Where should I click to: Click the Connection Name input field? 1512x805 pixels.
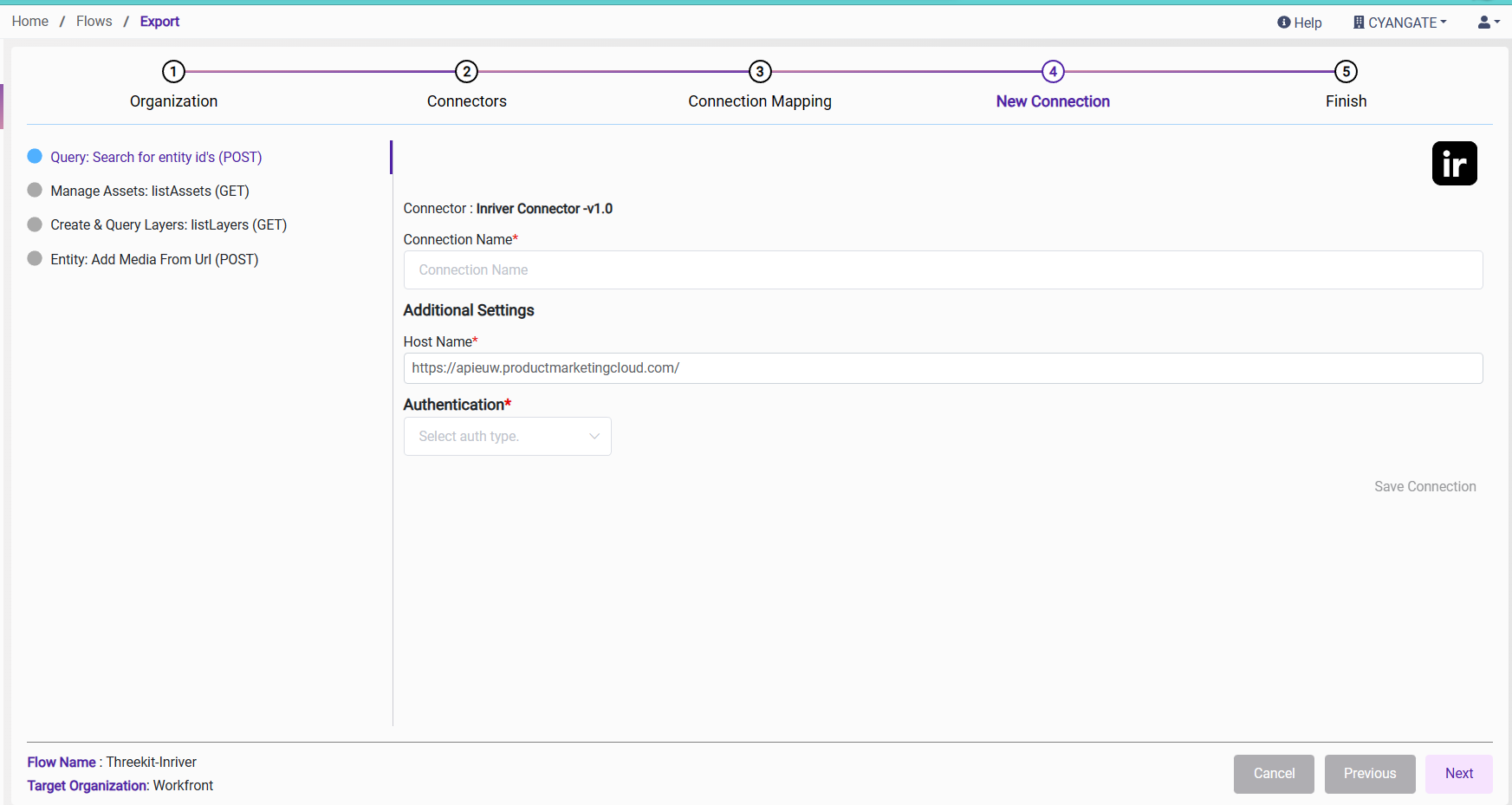coord(943,270)
